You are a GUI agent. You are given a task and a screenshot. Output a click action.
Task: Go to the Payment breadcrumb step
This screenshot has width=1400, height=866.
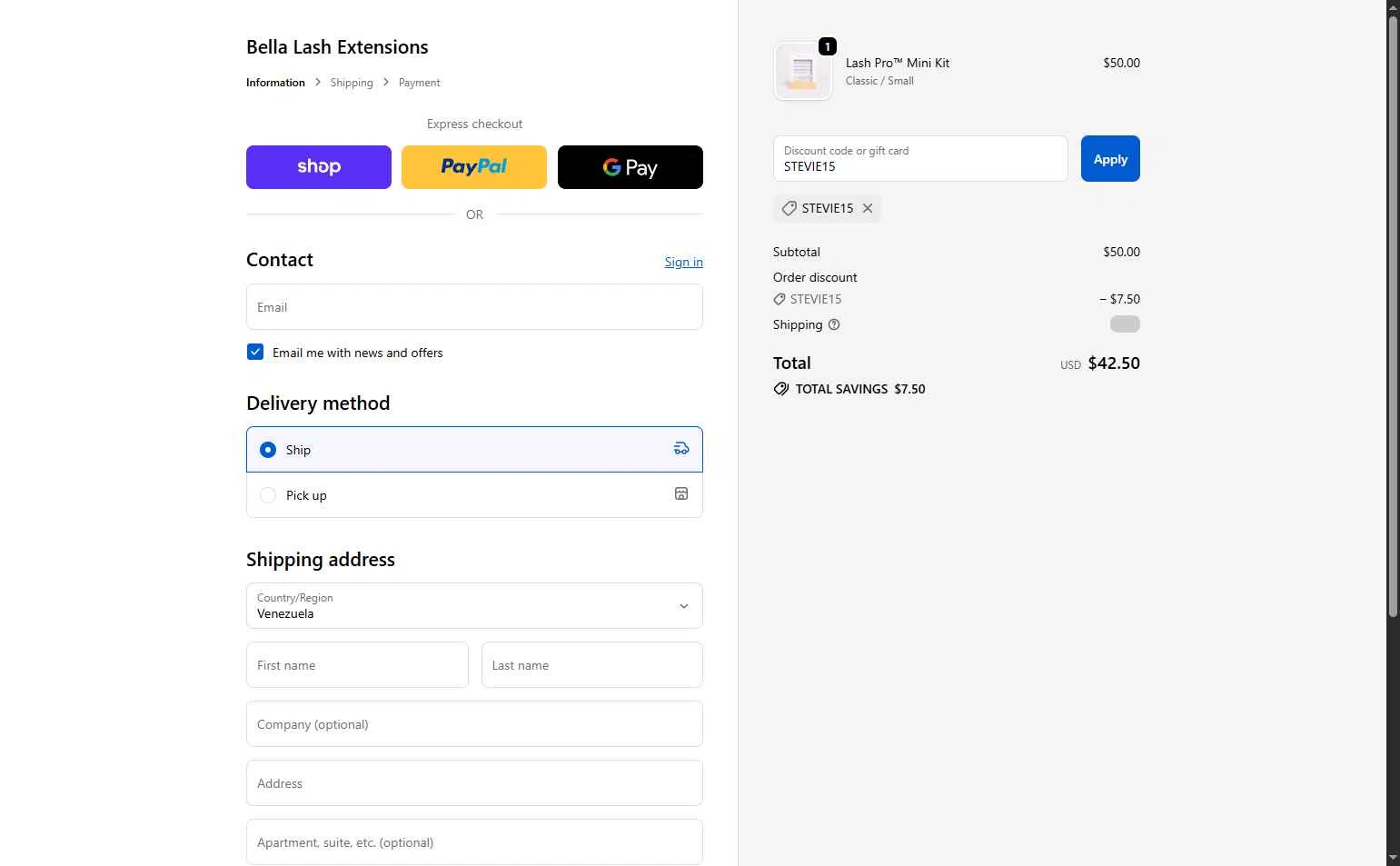[x=420, y=83]
